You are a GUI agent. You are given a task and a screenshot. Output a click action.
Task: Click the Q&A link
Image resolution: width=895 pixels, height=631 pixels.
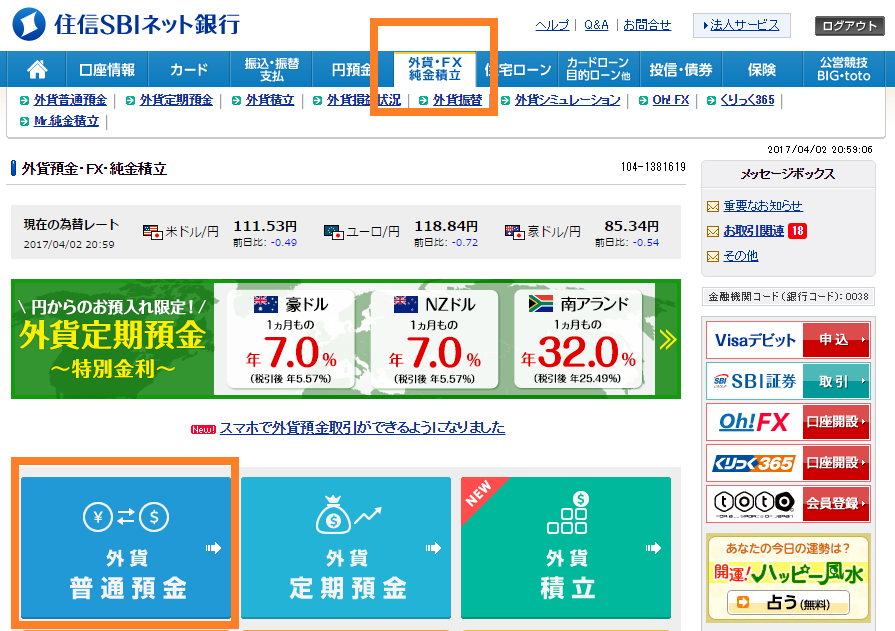pyautogui.click(x=596, y=25)
